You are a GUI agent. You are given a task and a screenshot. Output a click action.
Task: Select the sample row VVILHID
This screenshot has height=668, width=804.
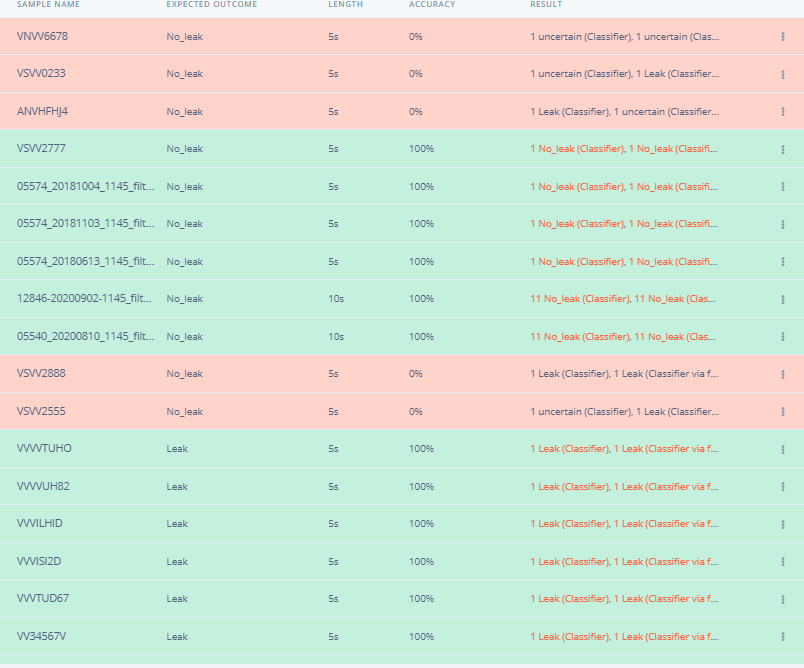point(40,523)
